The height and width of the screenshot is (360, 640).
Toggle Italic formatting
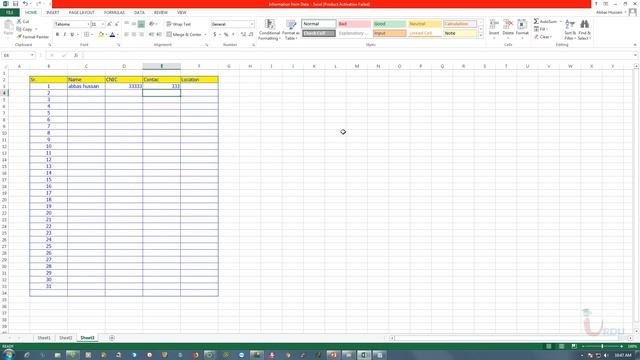(x=64, y=35)
